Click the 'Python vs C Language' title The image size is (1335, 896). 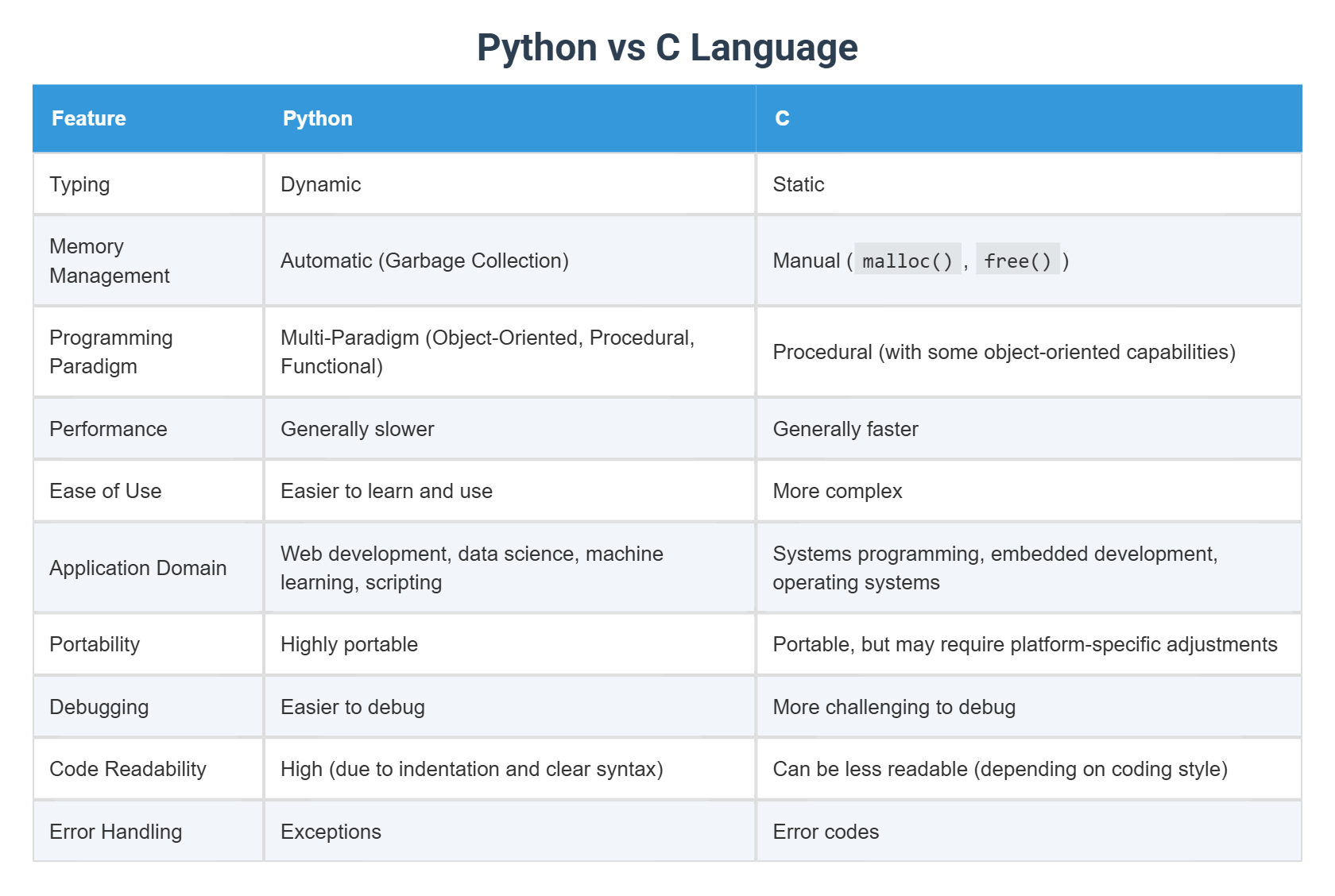pyautogui.click(x=667, y=48)
